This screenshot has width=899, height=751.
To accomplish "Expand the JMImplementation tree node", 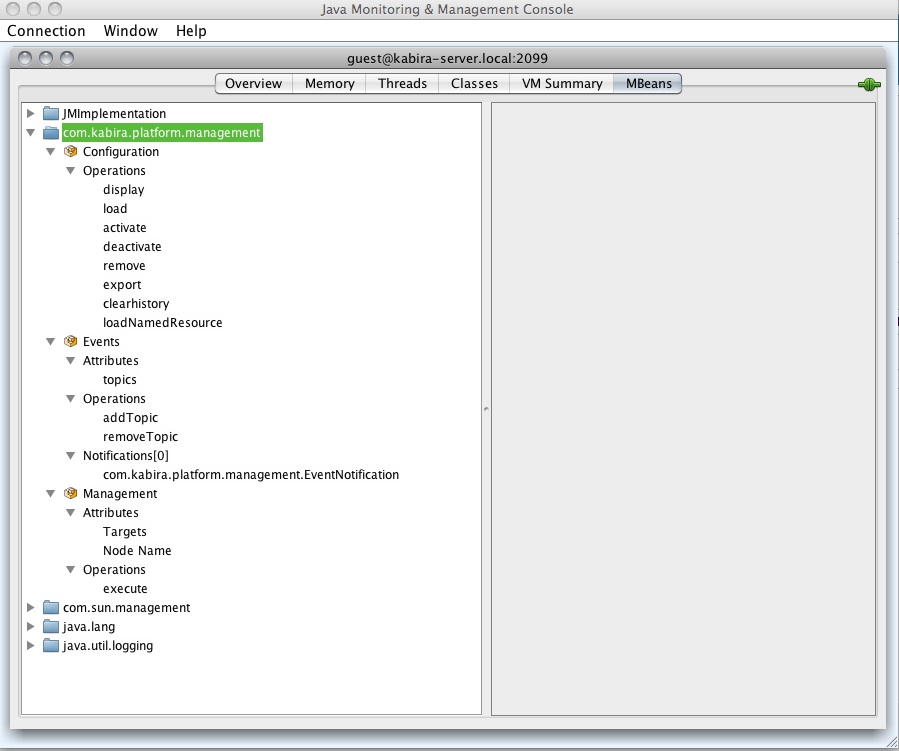I will tap(30, 113).
